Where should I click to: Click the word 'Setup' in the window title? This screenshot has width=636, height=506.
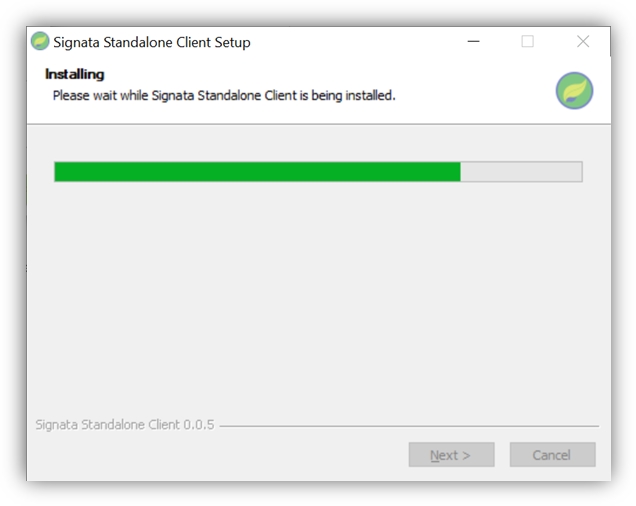(232, 43)
